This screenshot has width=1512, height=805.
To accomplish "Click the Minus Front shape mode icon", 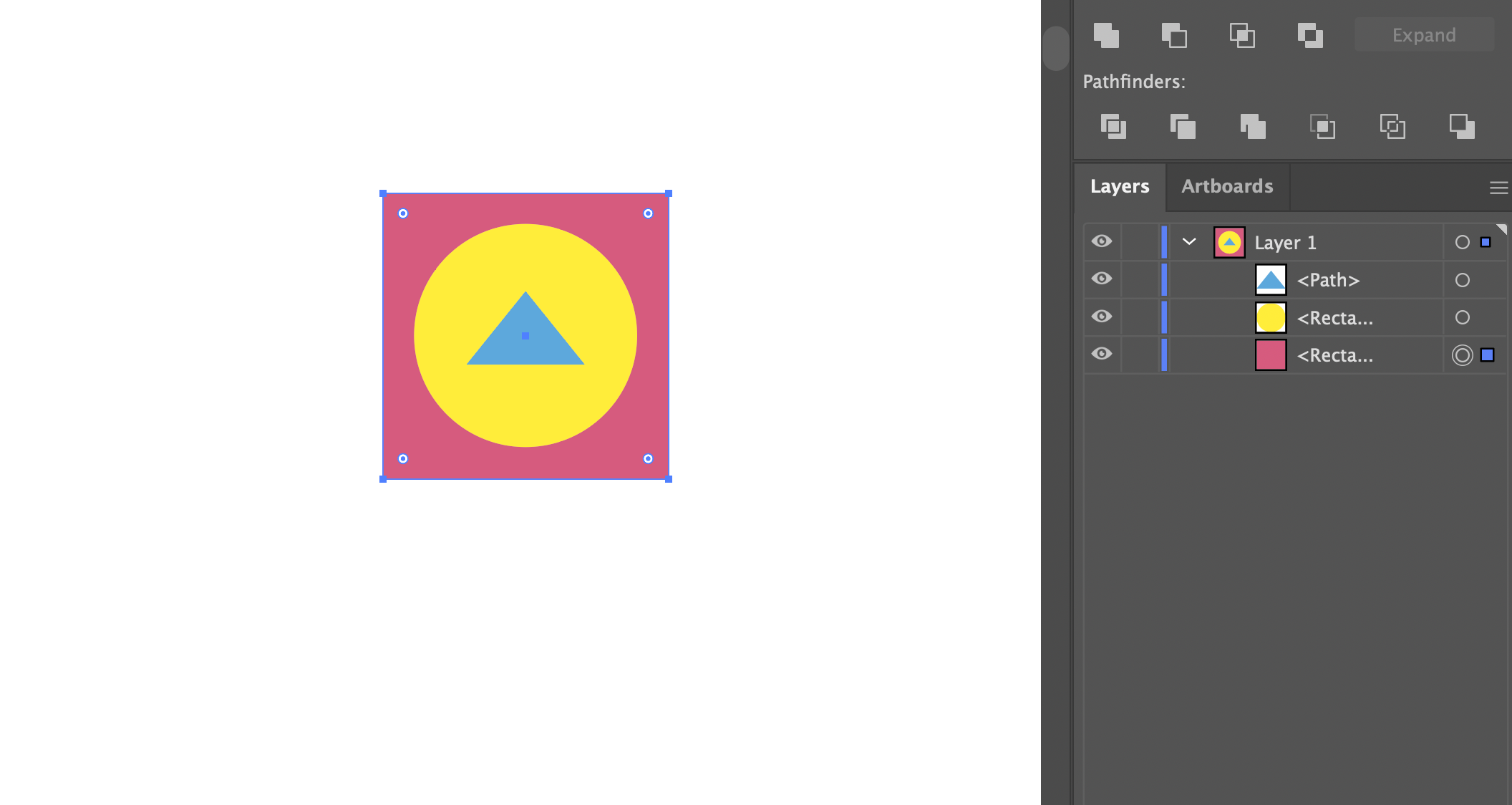I will (x=1174, y=35).
